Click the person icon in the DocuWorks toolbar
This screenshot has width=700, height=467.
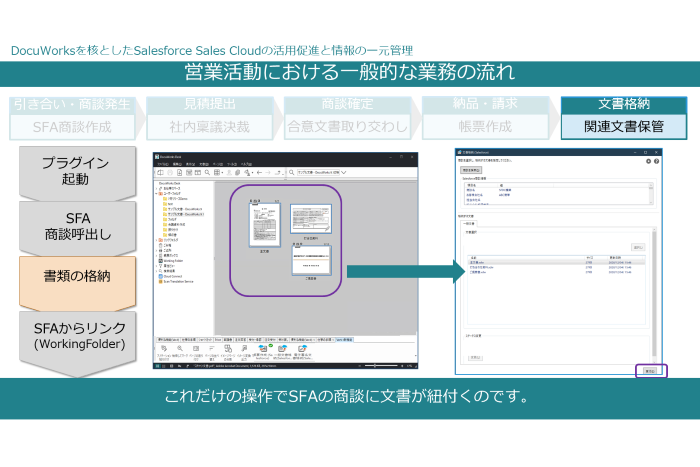point(229,172)
